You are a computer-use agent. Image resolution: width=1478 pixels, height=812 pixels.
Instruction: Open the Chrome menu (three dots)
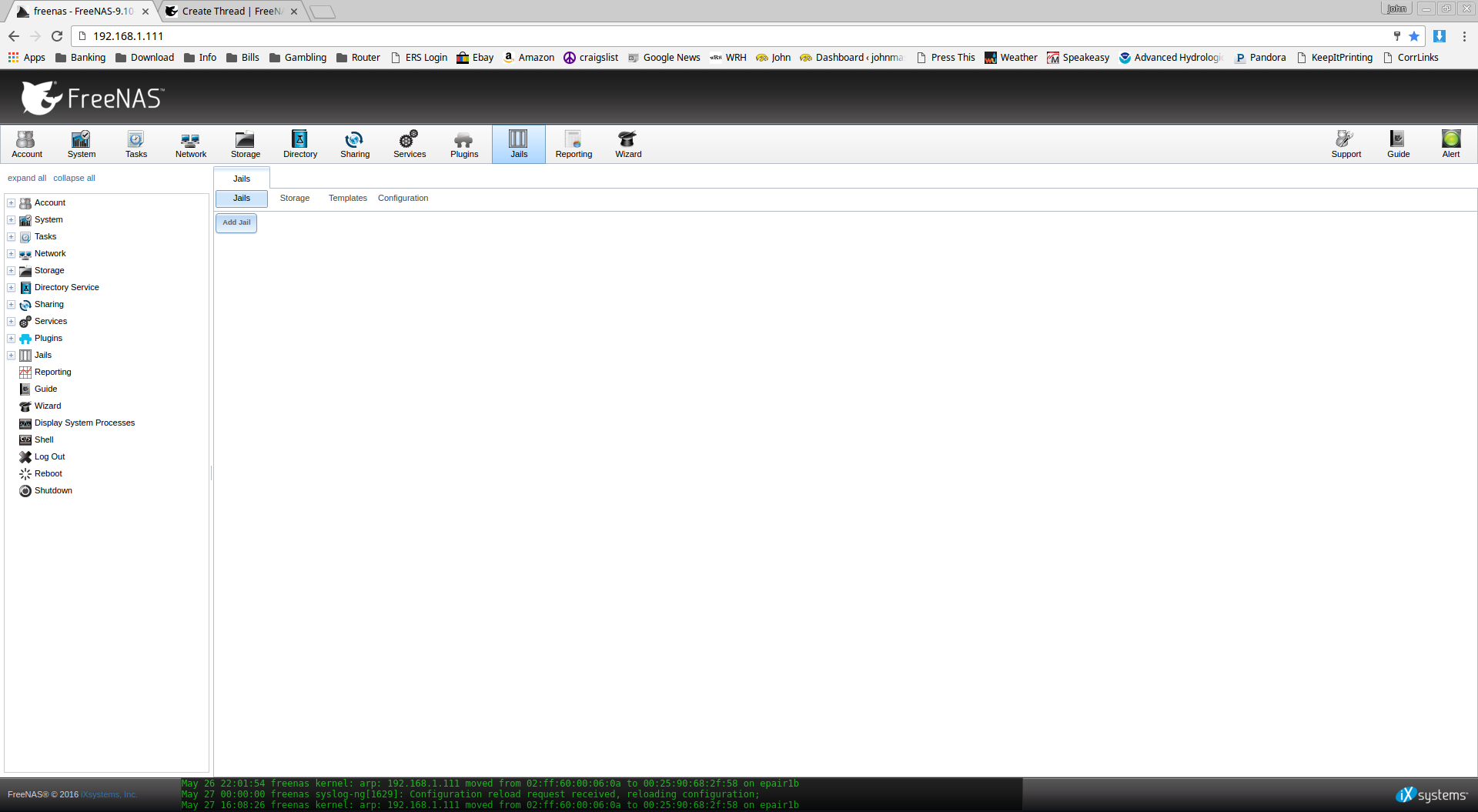[1464, 36]
